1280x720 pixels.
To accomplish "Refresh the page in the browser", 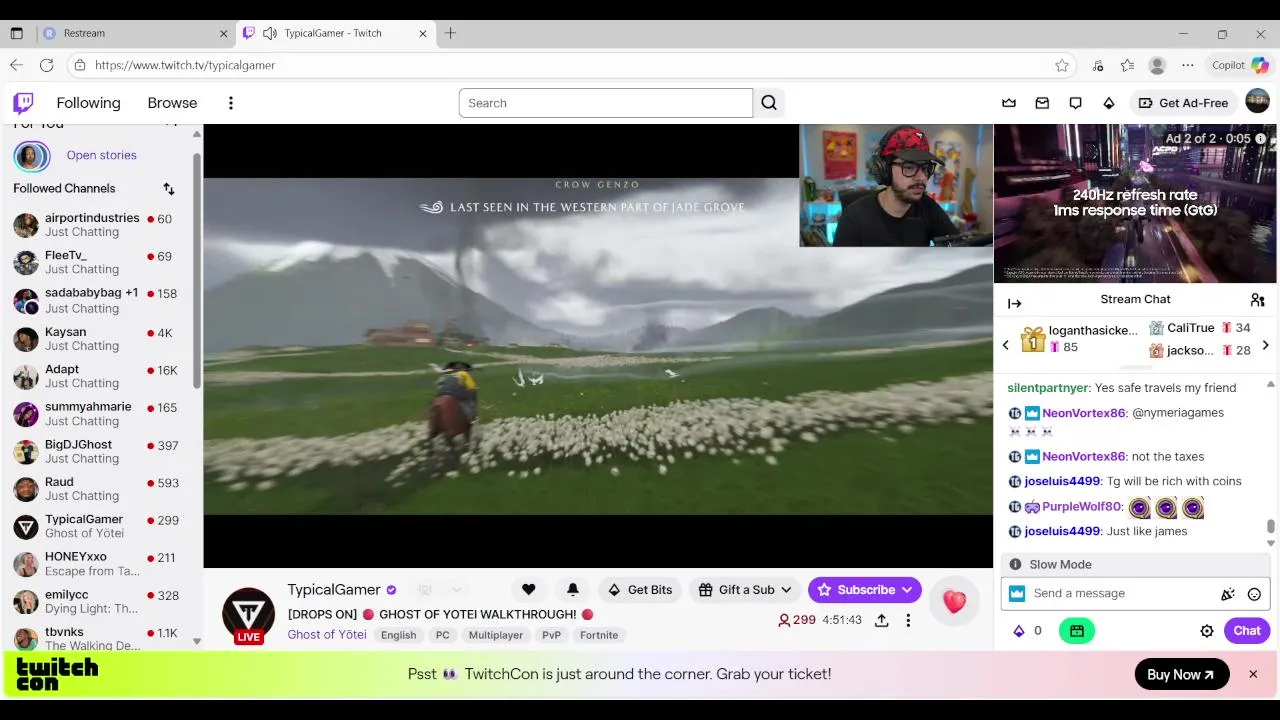I will (x=46, y=65).
